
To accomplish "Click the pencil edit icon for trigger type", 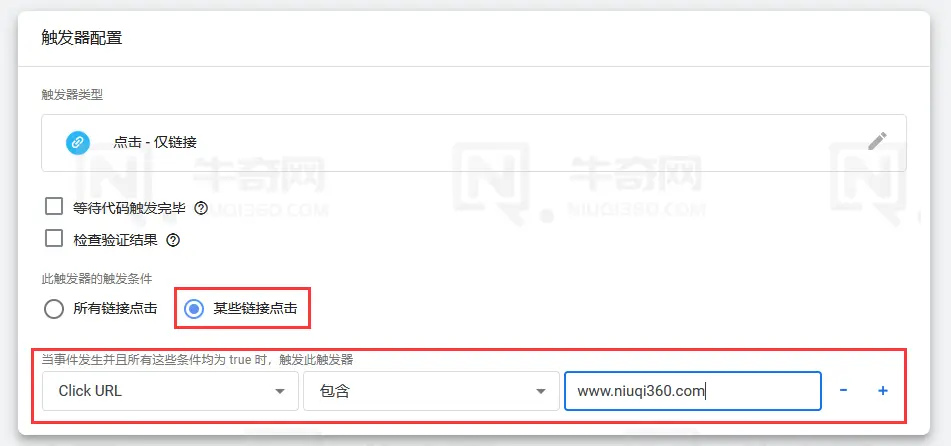I will 877,141.
